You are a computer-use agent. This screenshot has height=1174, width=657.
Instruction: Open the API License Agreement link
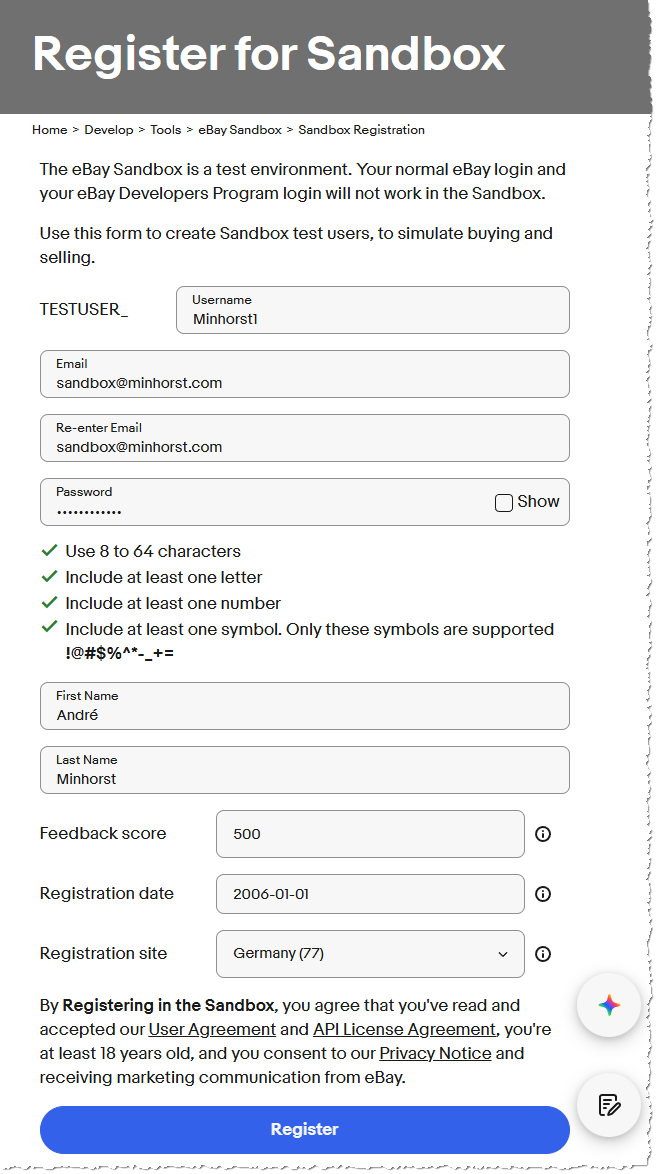tap(404, 1029)
